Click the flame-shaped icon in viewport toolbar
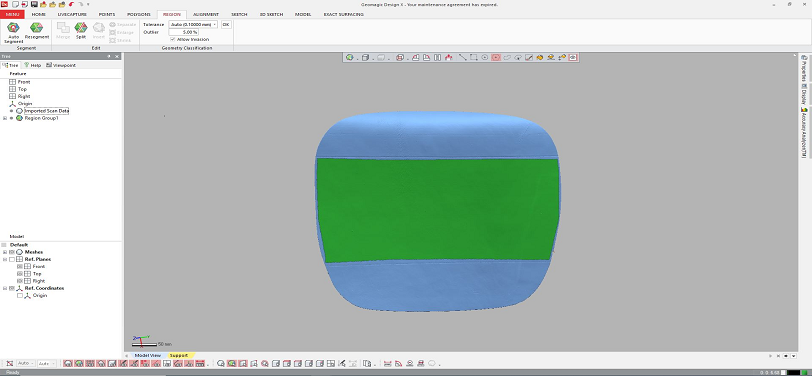 pos(449,57)
